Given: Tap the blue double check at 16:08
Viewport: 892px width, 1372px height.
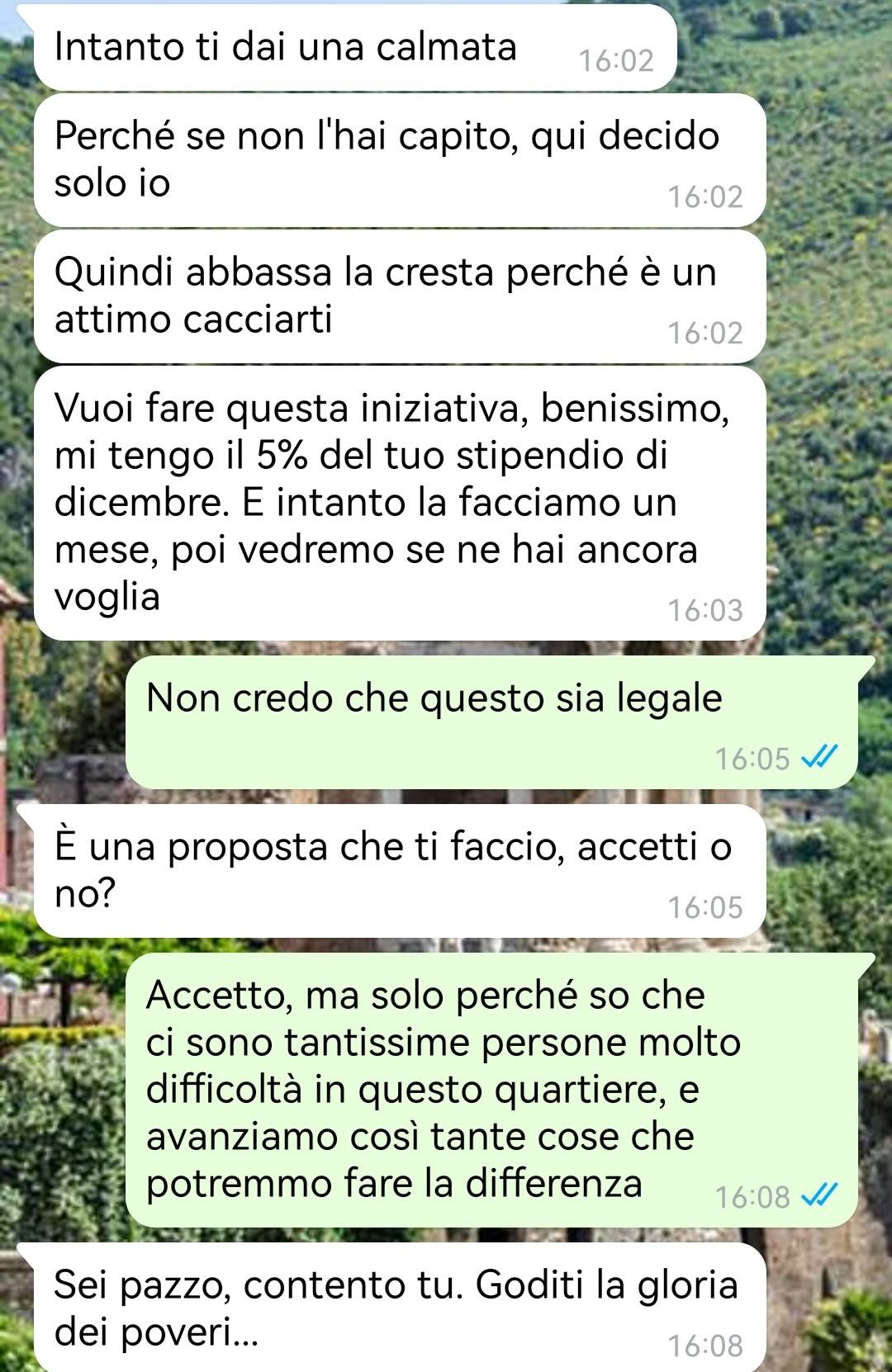Looking at the screenshot, I should pos(820,1195).
